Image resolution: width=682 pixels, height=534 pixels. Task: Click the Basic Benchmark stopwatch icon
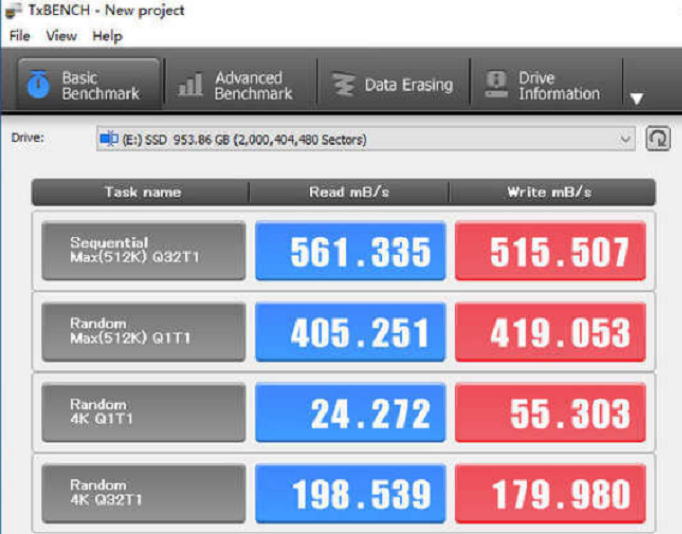(38, 85)
